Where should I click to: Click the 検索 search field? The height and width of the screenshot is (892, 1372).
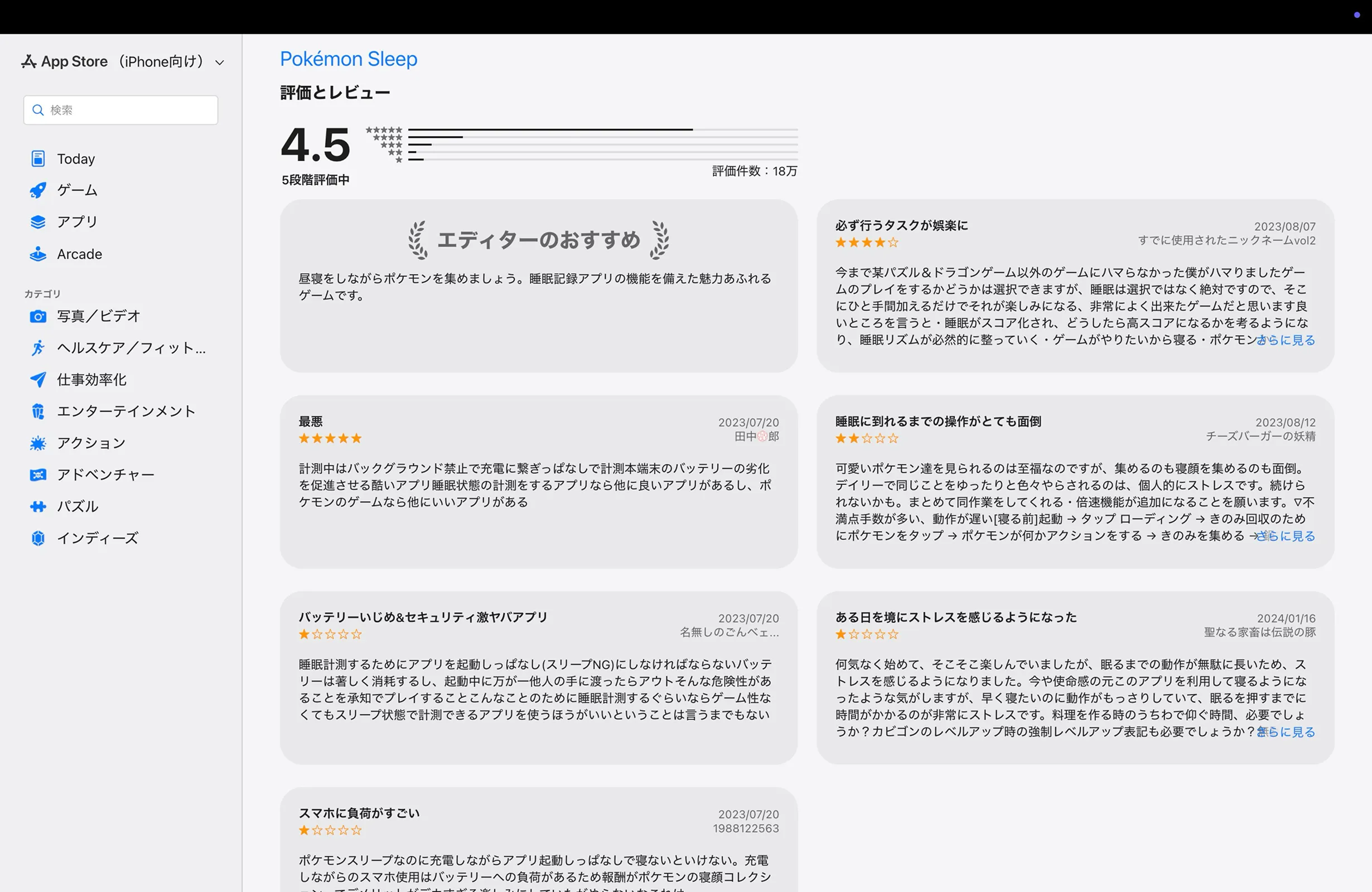(x=120, y=110)
